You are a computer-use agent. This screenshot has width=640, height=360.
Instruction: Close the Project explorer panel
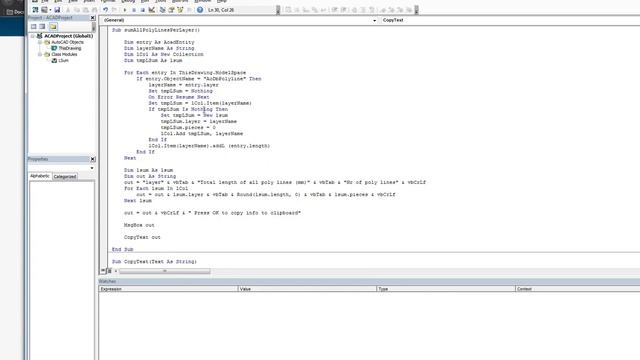[93, 18]
